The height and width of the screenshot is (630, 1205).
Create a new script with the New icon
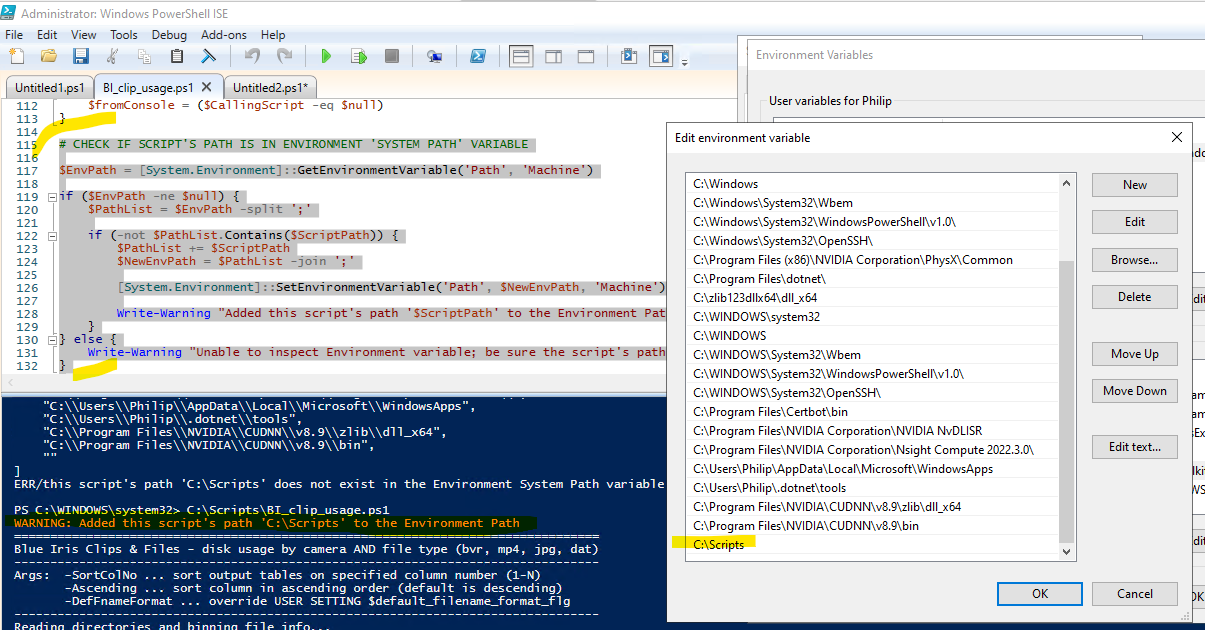(x=18, y=56)
